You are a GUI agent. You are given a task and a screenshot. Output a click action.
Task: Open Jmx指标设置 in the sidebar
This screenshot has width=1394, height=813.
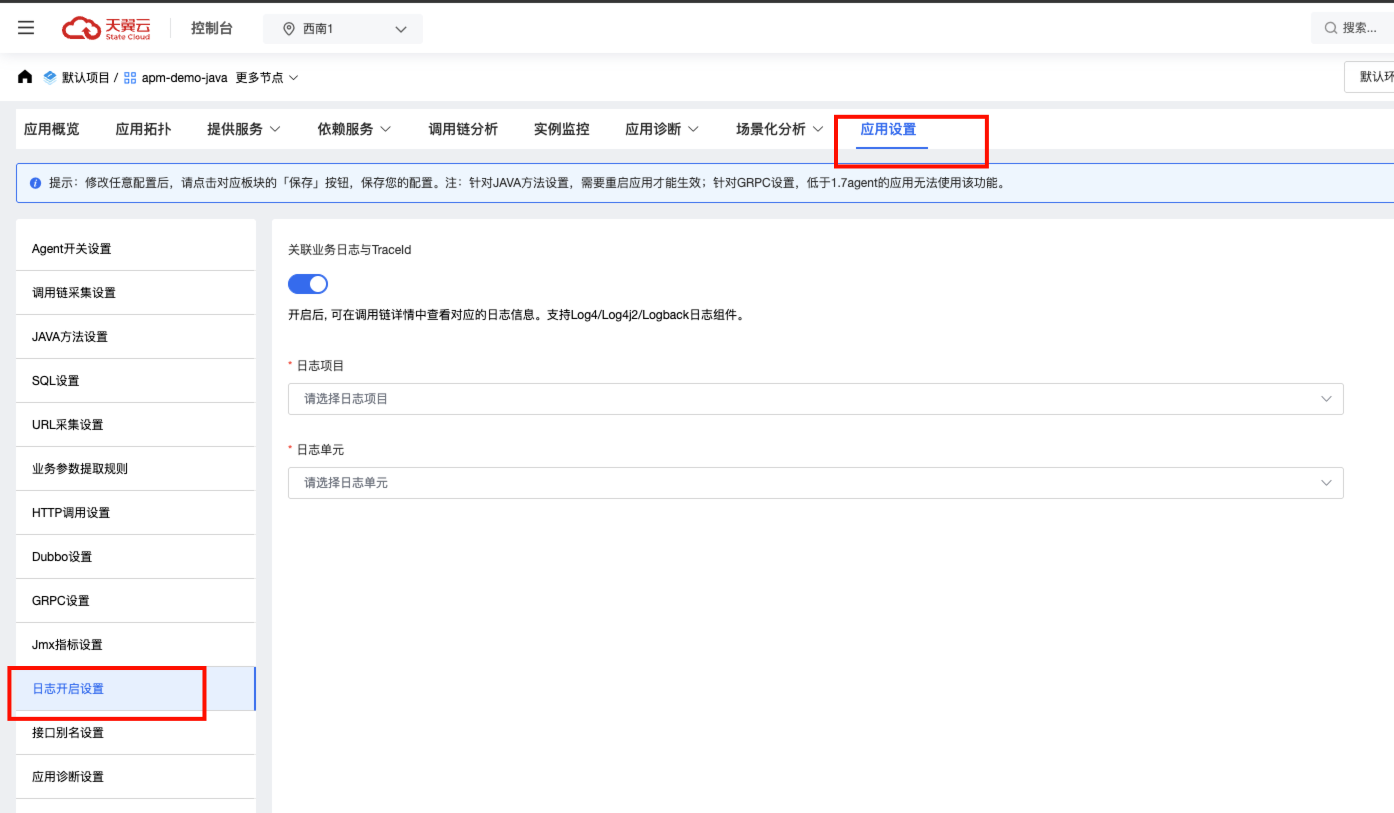coord(136,645)
